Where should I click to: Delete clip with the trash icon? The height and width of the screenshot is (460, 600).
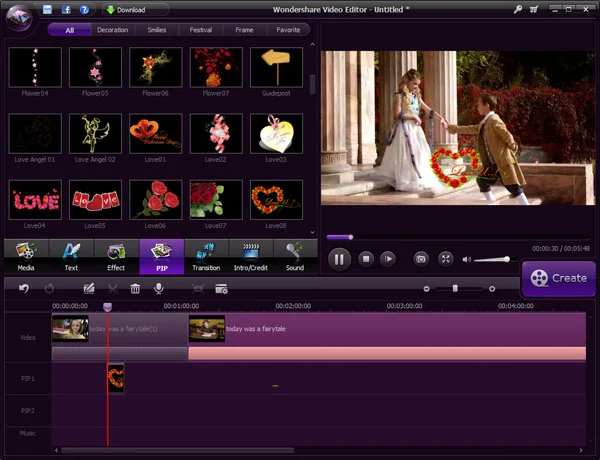point(135,288)
